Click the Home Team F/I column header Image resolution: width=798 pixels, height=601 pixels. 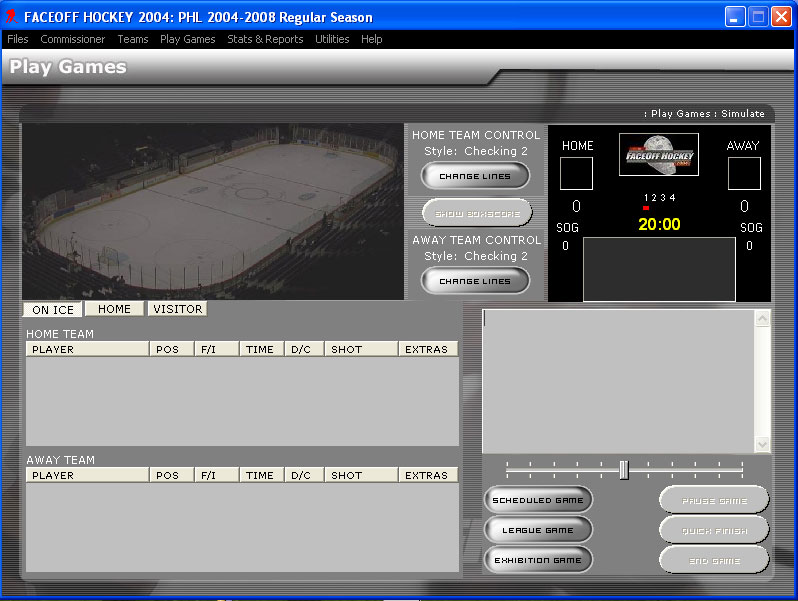coord(217,349)
